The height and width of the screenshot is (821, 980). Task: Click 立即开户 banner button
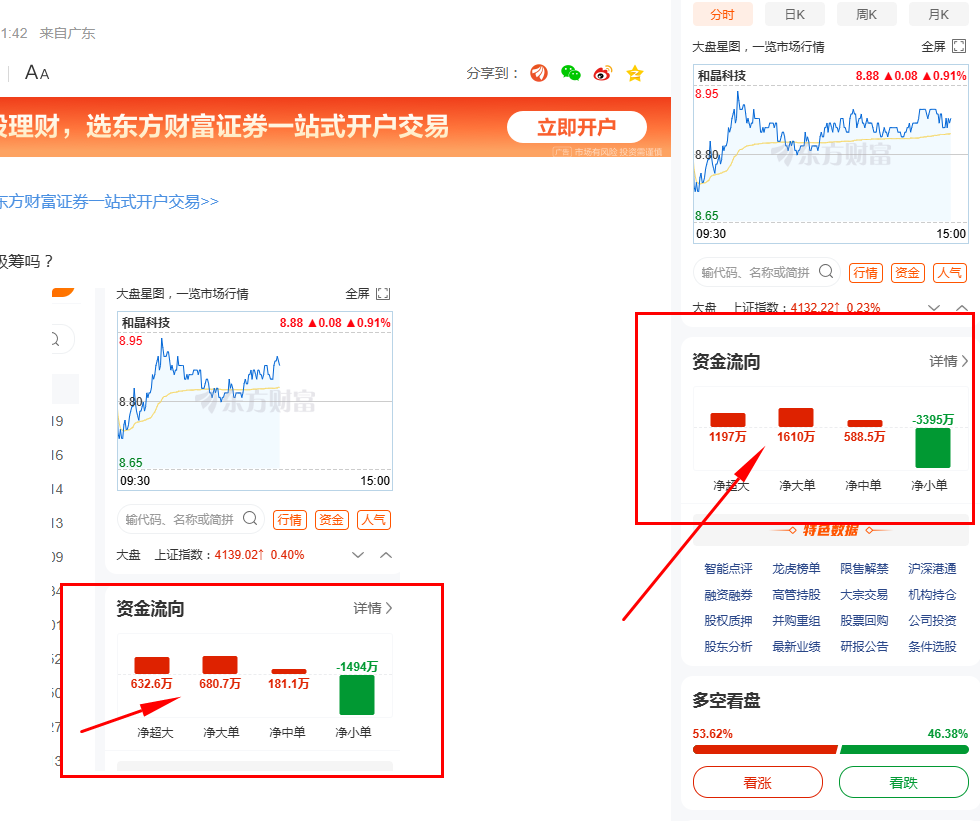point(576,127)
